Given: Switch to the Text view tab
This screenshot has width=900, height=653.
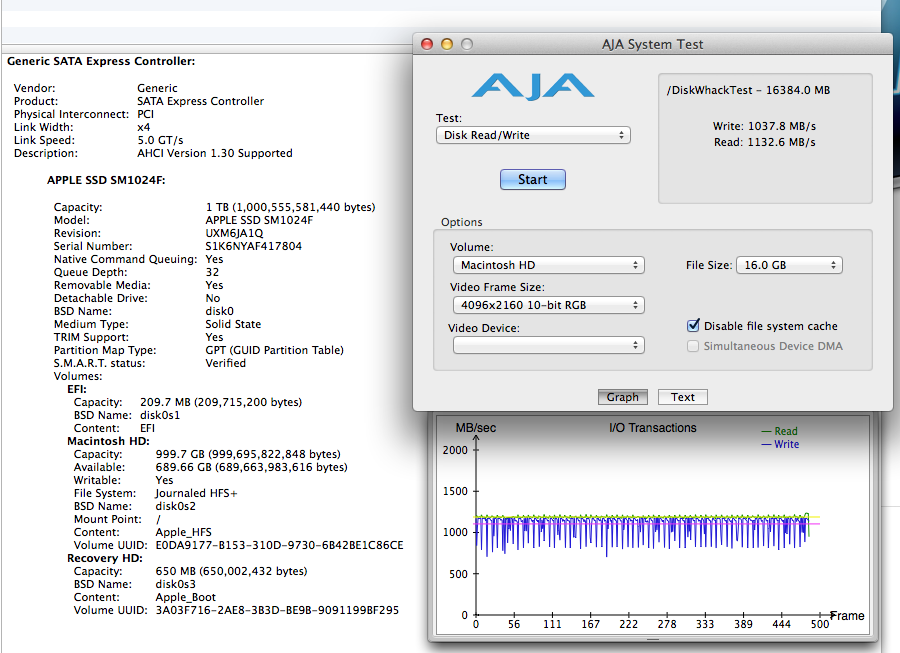Looking at the screenshot, I should 683,397.
